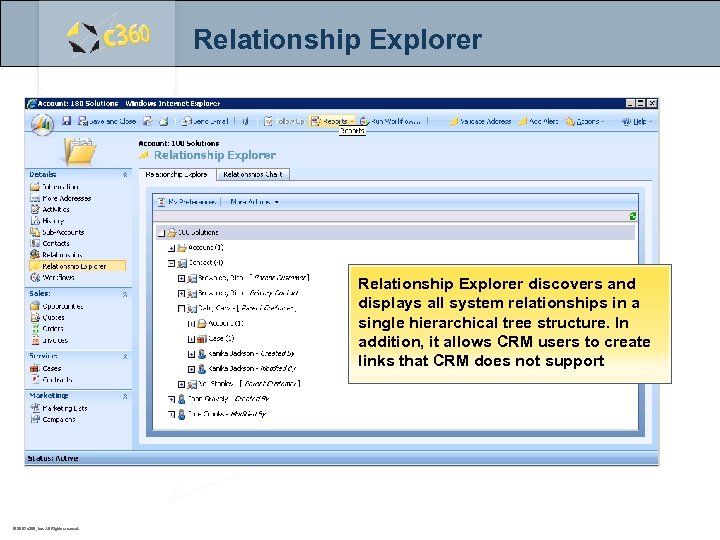Click the Status: Active status bar
Screen dimensions: 720x540
[x=342, y=458]
